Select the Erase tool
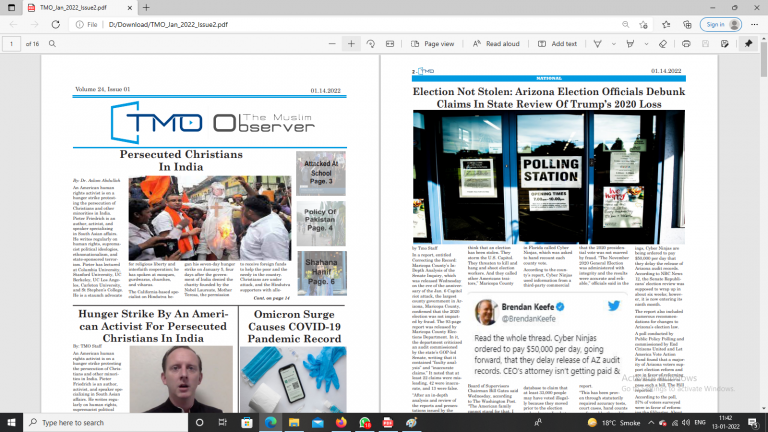 click(x=663, y=44)
